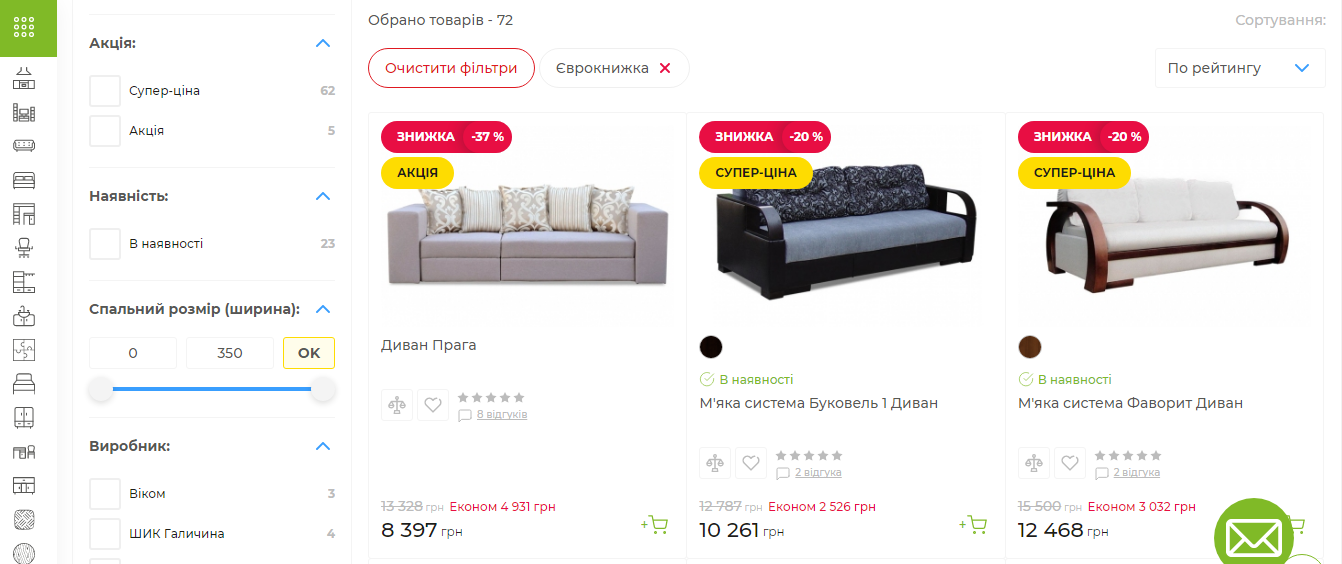This screenshot has width=1342, height=564.
Task: Add Буковель 1 Диван to cart
Action: [973, 524]
